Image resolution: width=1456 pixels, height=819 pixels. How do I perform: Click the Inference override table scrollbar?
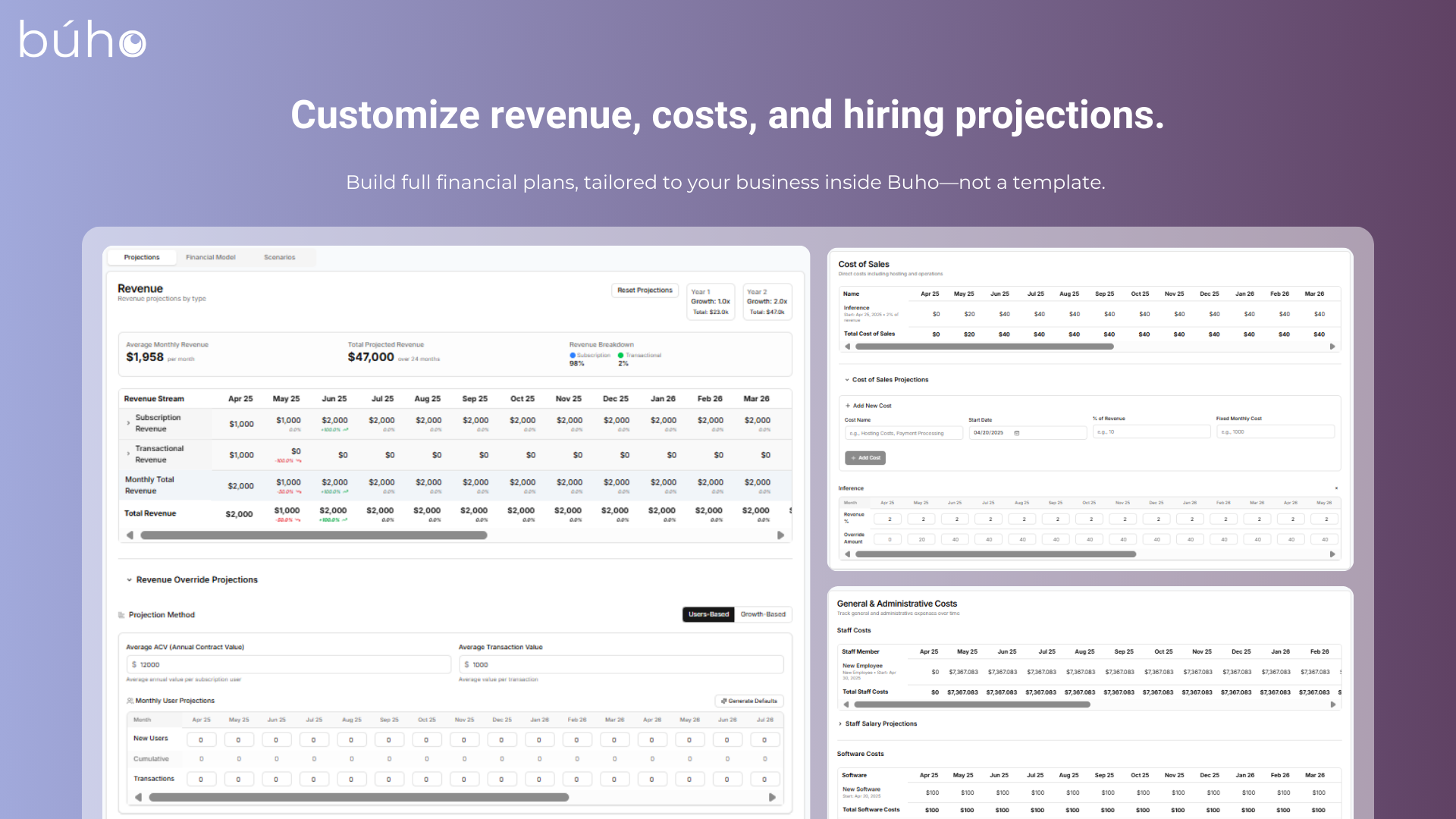[996, 554]
